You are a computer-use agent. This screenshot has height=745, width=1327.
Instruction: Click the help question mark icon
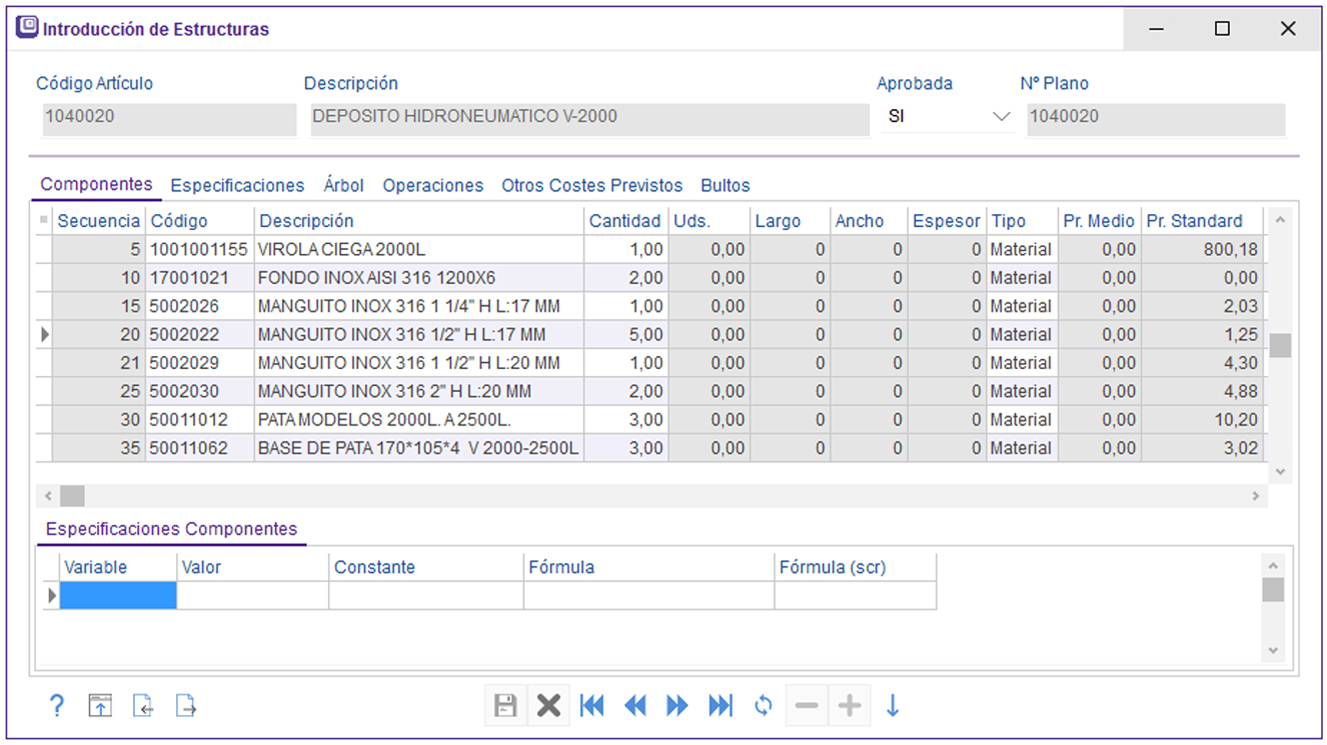click(x=57, y=706)
